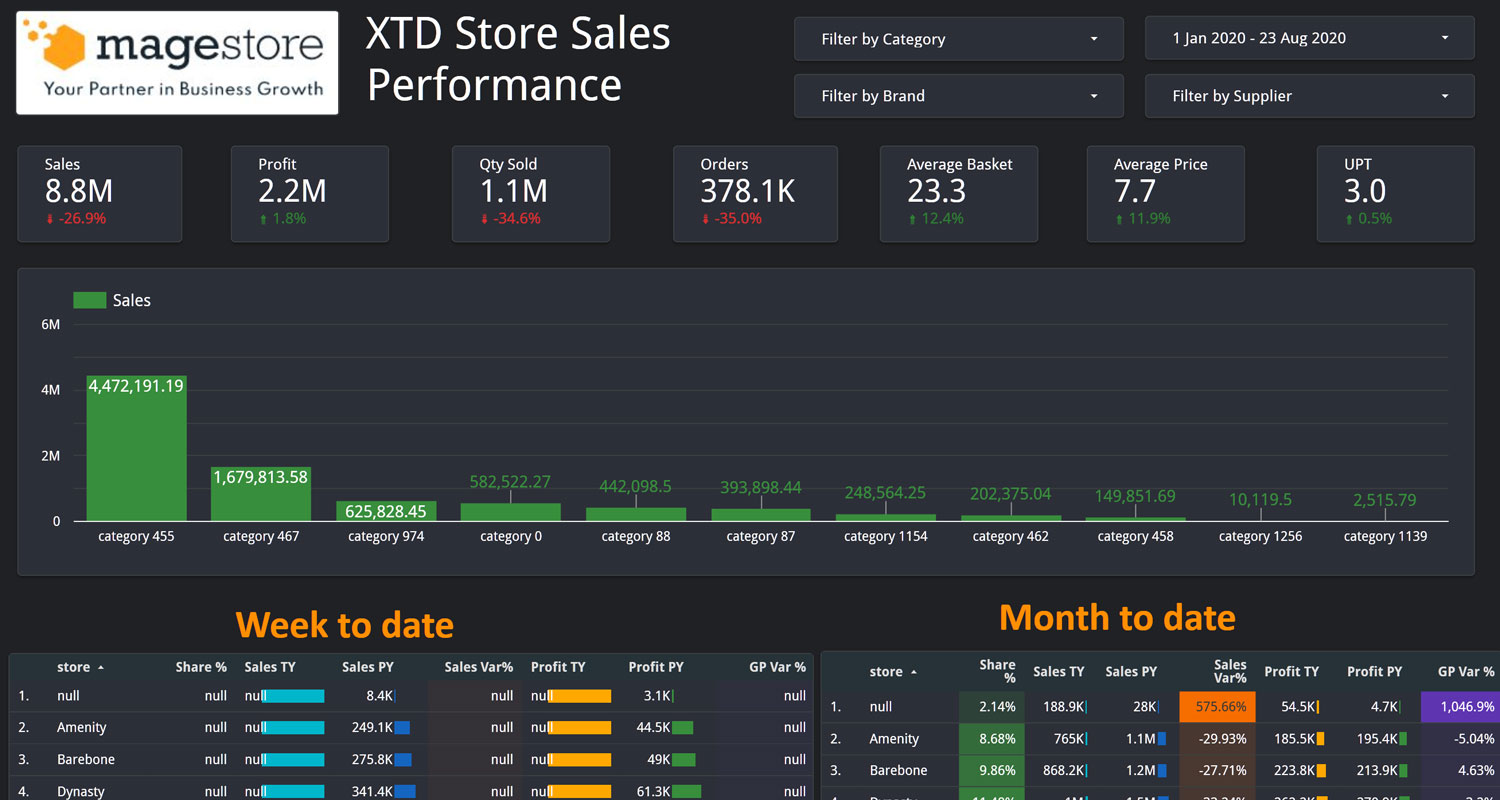This screenshot has width=1500, height=800.
Task: Open the date range picker 1 Jan 2020 - 23 Aug 2020
Action: [1309, 38]
